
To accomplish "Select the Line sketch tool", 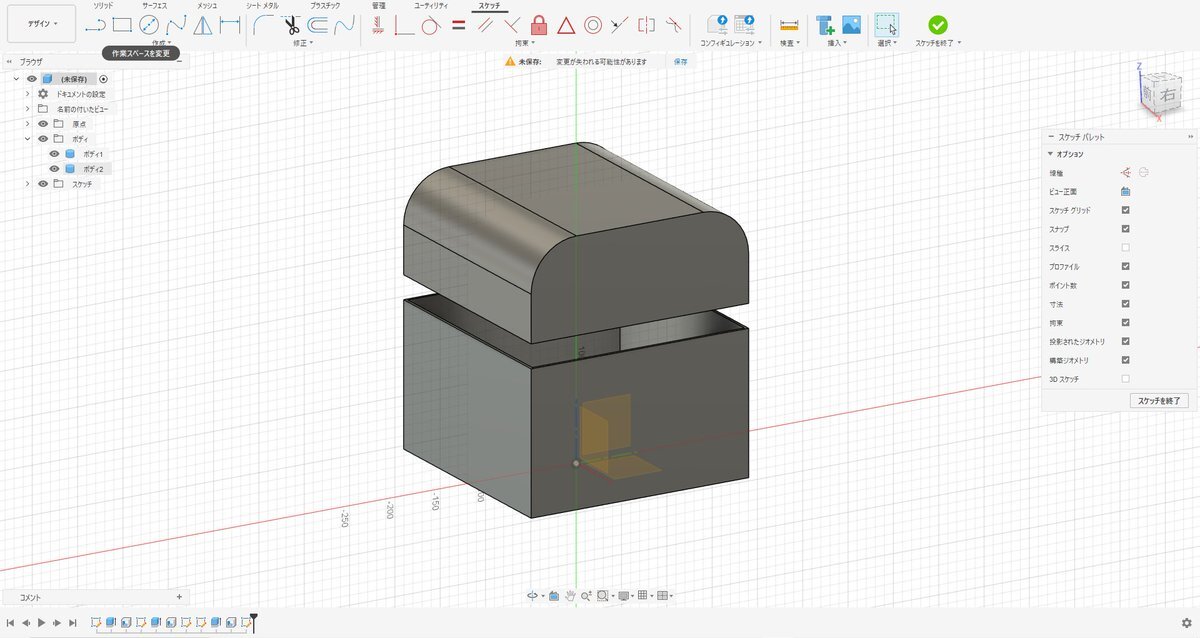I will click(95, 25).
